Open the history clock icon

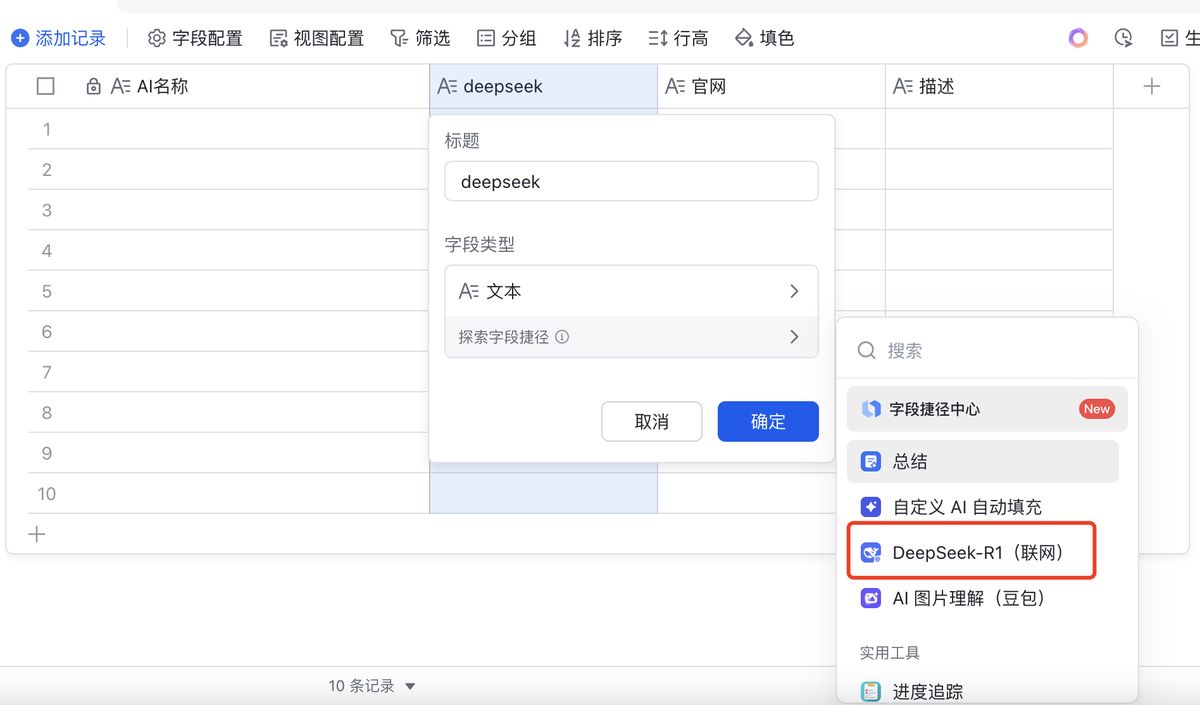1123,38
